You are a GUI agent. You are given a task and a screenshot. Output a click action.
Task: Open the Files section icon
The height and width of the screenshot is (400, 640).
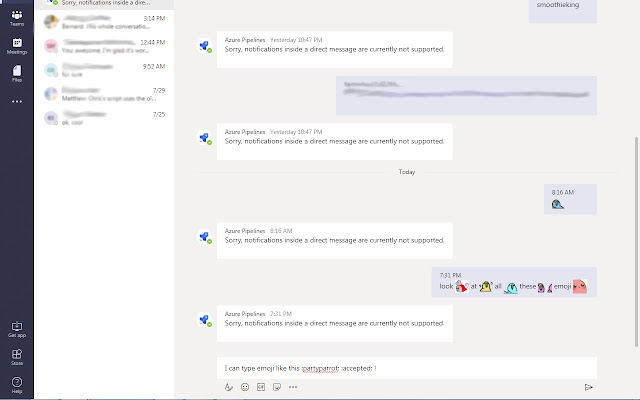(x=17, y=73)
